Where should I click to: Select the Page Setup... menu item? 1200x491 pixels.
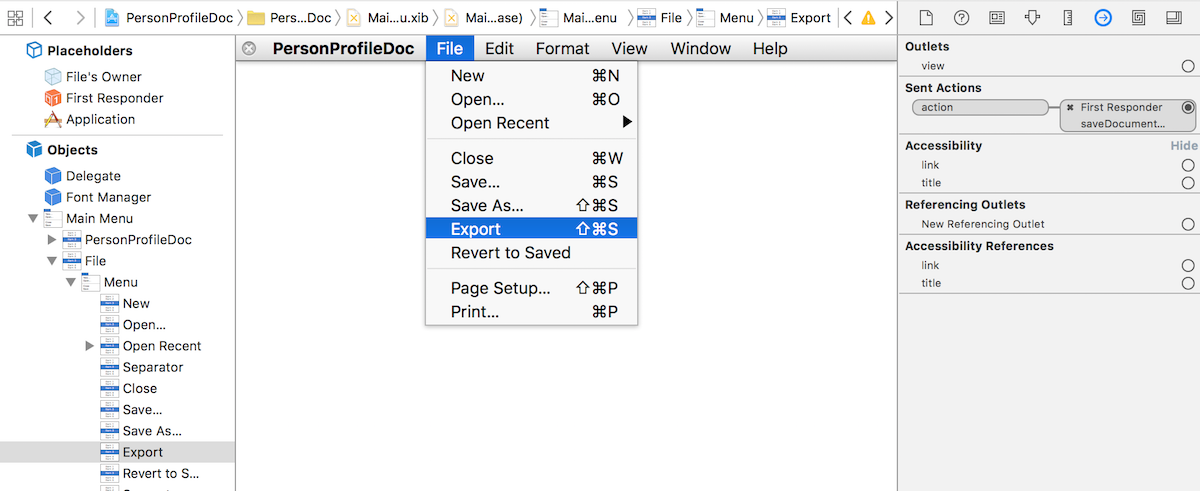(x=531, y=288)
